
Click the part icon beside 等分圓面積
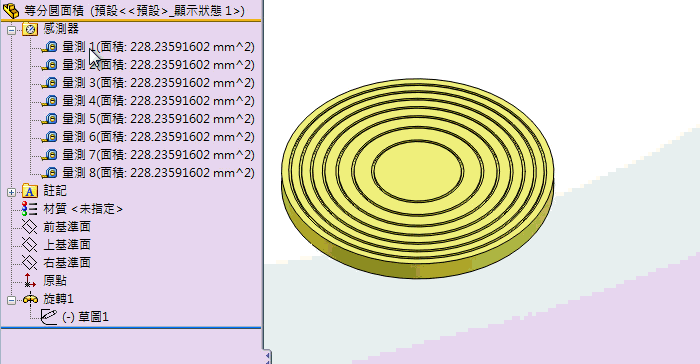tap(11, 11)
